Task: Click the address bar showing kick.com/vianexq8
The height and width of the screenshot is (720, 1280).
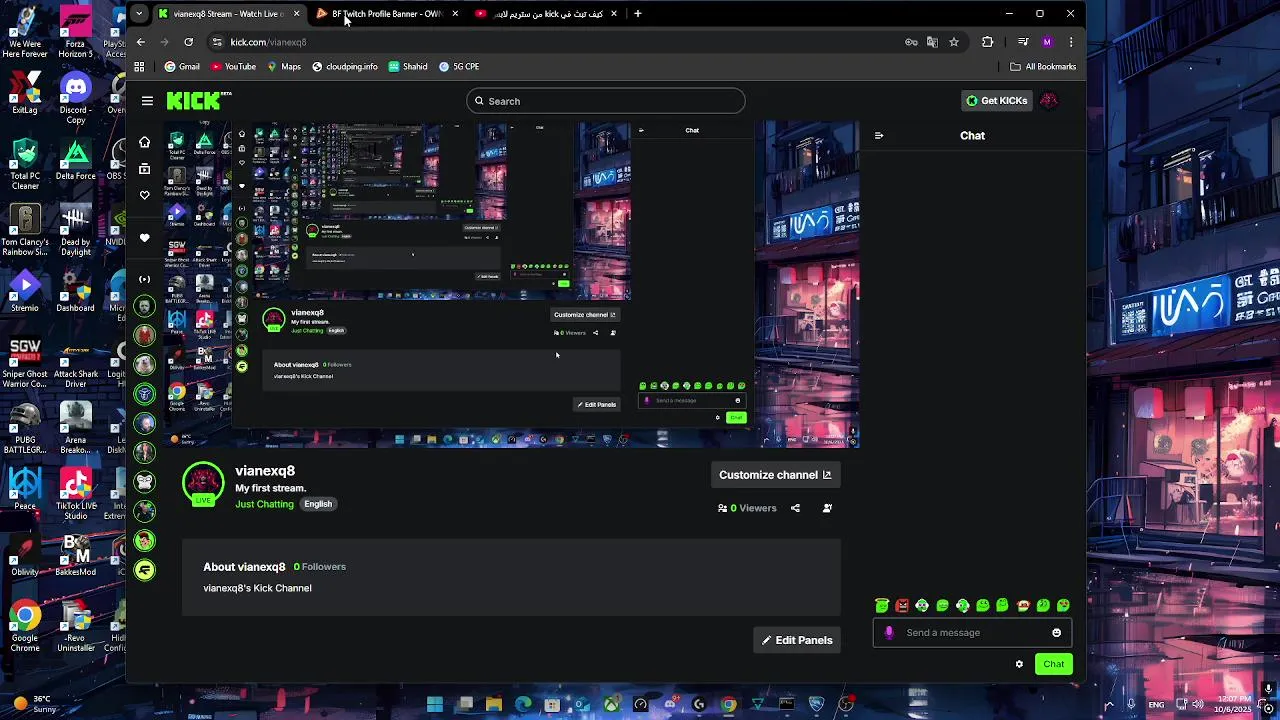Action: 550,42
